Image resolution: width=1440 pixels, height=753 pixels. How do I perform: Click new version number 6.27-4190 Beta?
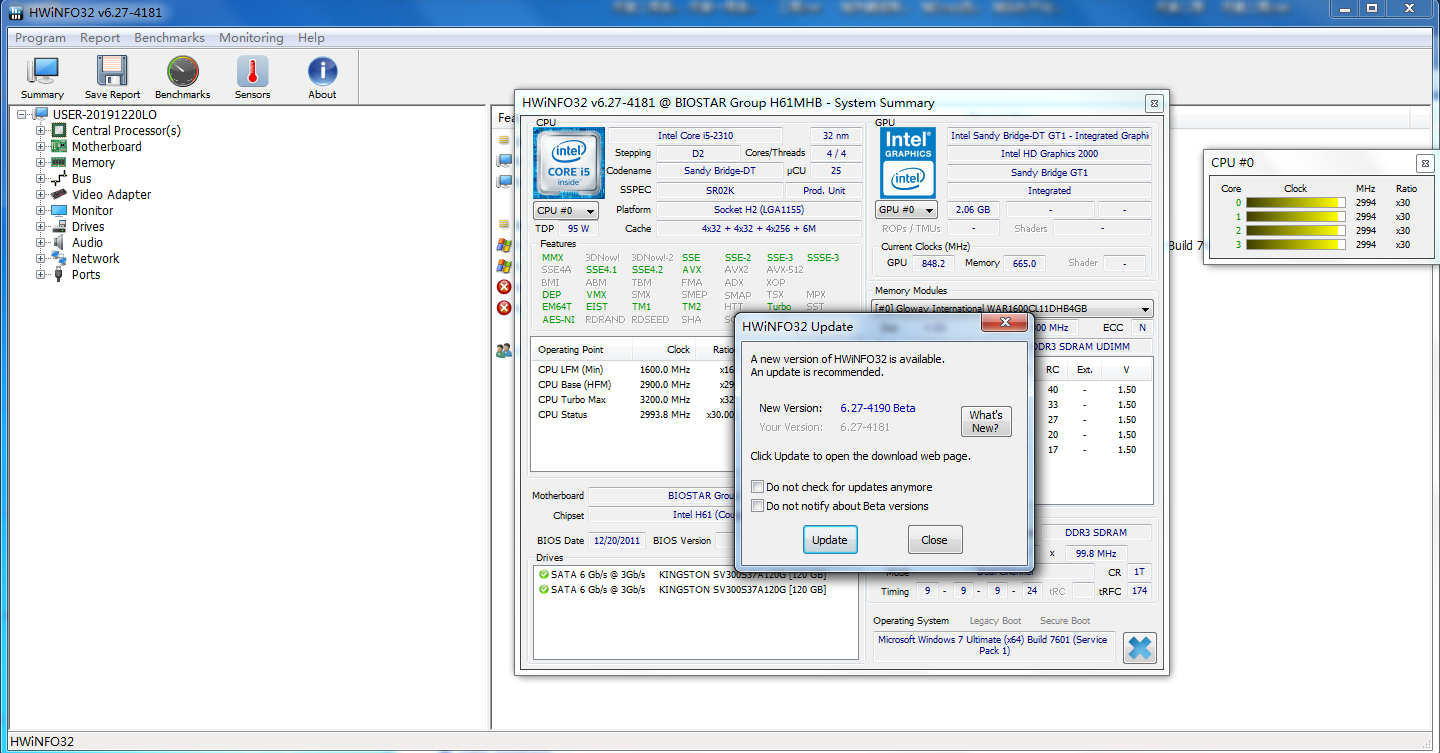877,408
